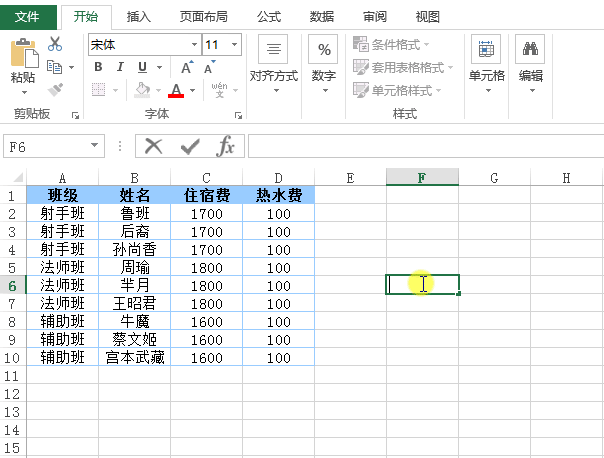Select row 12 header
Screen dimensions: 604x458
pos(12,394)
